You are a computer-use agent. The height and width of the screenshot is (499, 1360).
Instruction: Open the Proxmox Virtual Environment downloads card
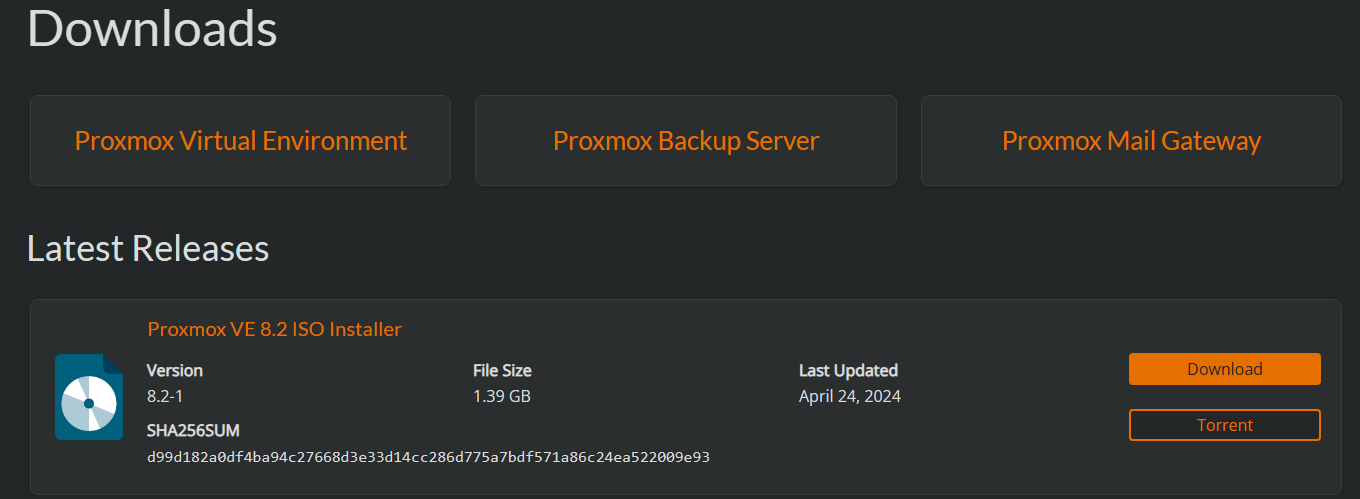(x=241, y=141)
